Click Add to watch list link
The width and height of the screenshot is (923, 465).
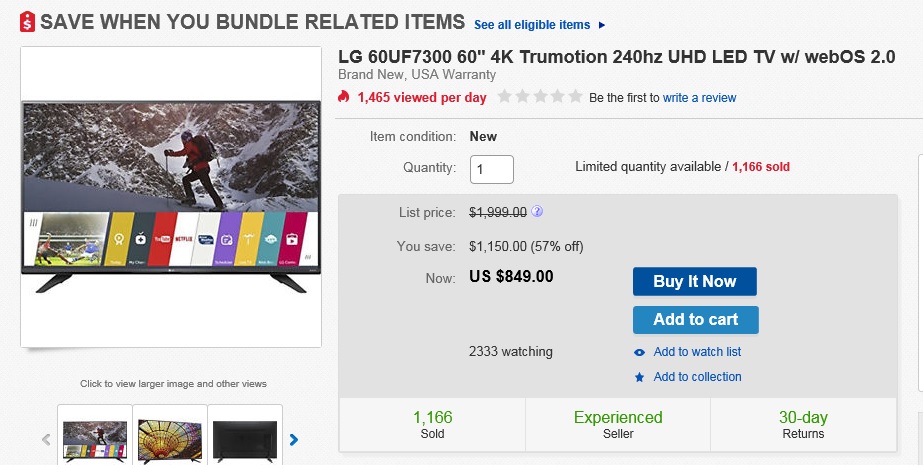coord(697,352)
